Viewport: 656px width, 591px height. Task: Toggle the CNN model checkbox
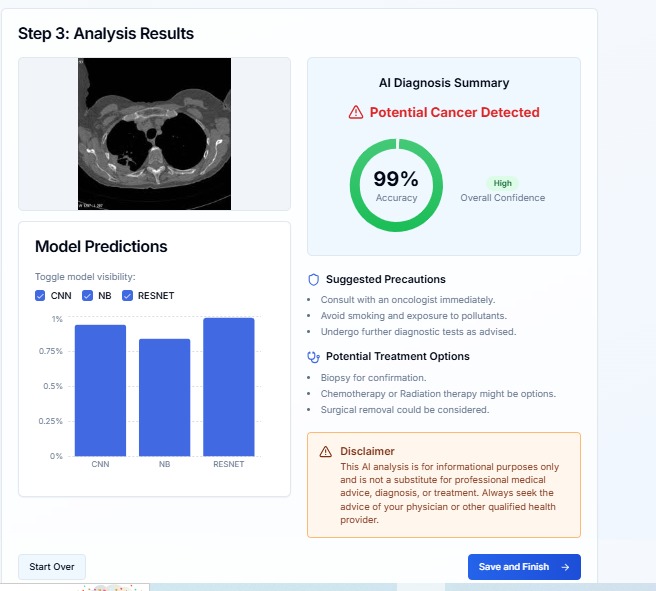40,295
